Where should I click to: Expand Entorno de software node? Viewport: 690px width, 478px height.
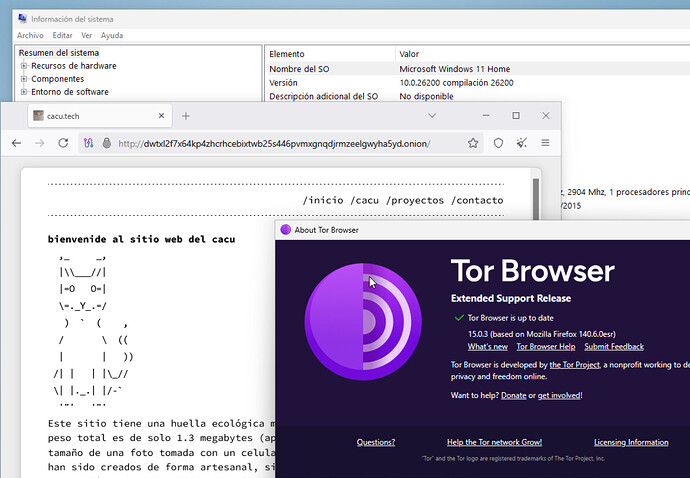pyautogui.click(x=24, y=92)
